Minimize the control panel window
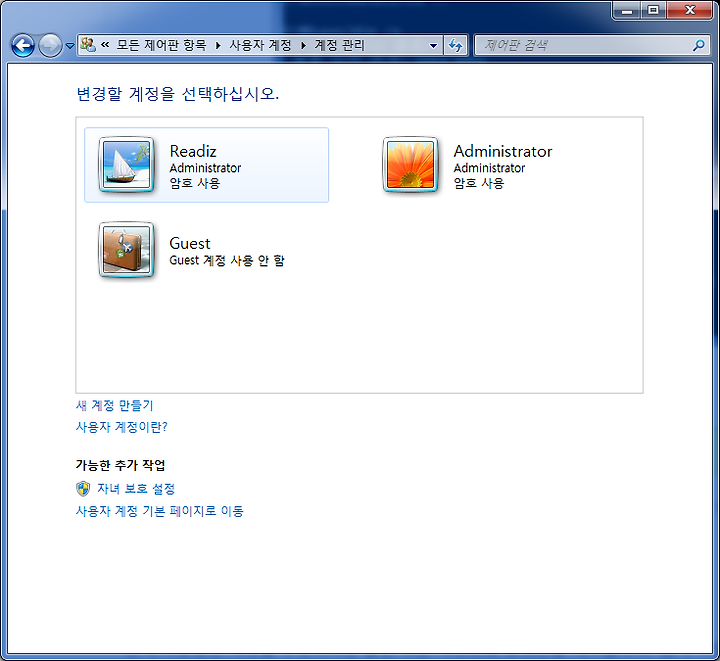The height and width of the screenshot is (661, 720). point(627,10)
